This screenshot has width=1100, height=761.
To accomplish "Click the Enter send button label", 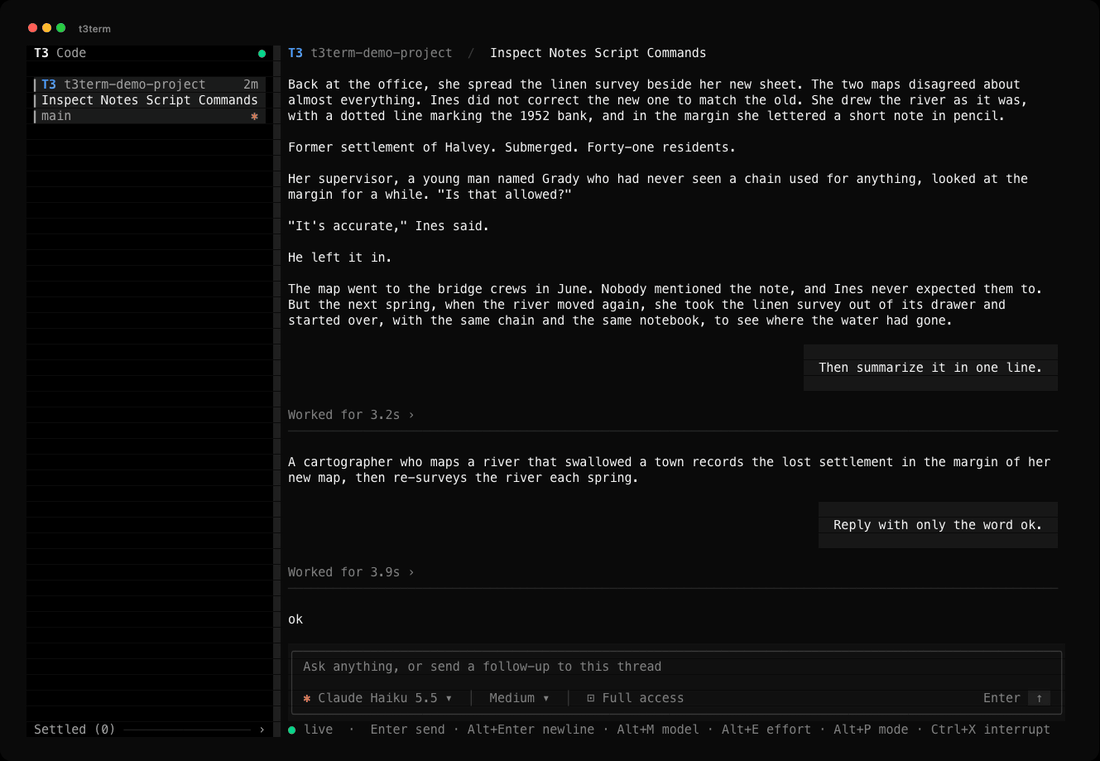I will (1001, 698).
